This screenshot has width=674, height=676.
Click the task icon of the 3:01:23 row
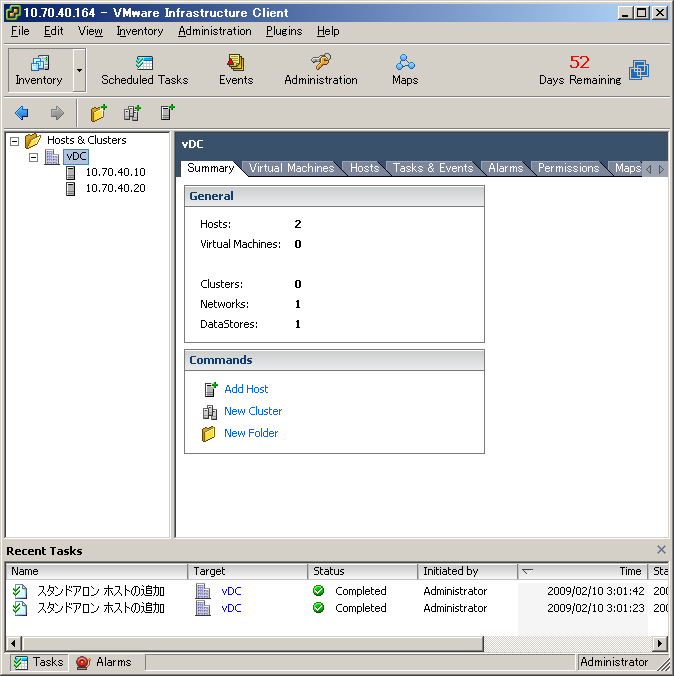pos(20,608)
